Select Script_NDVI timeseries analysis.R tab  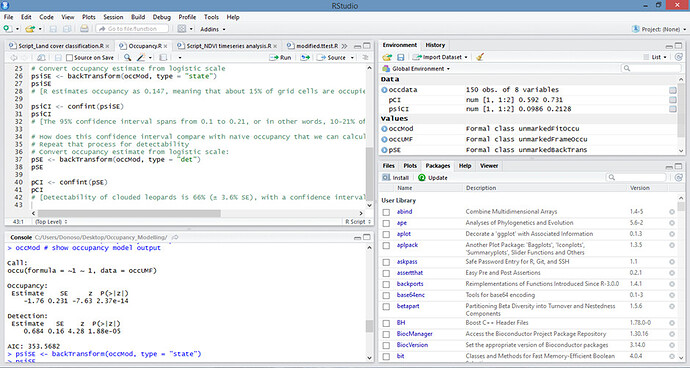[228, 46]
